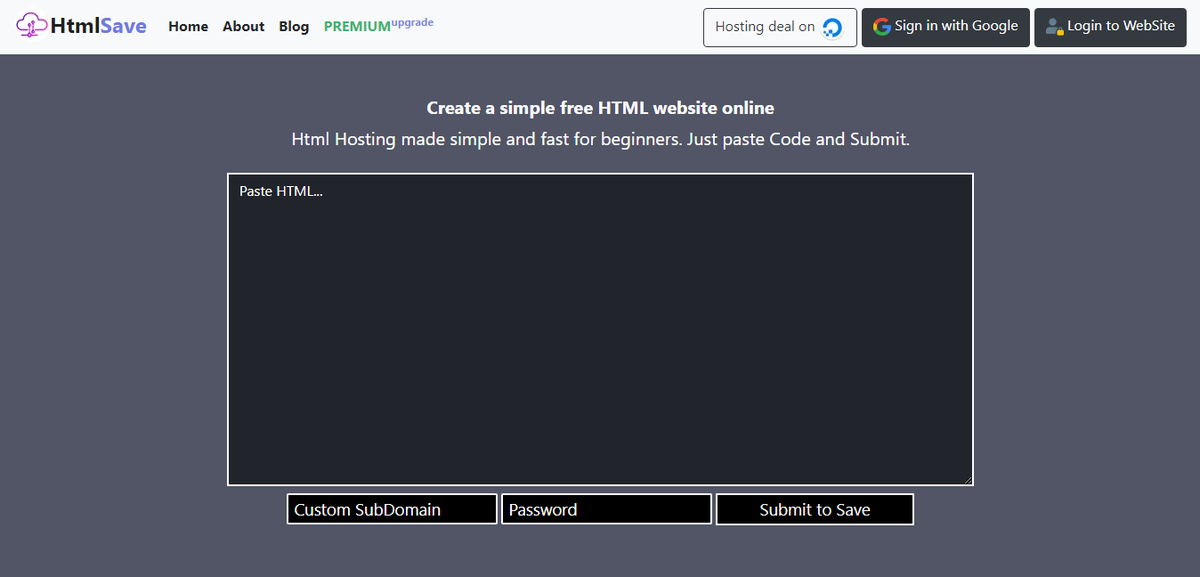Click the "Create a simple free HTML website online" heading

click(600, 107)
